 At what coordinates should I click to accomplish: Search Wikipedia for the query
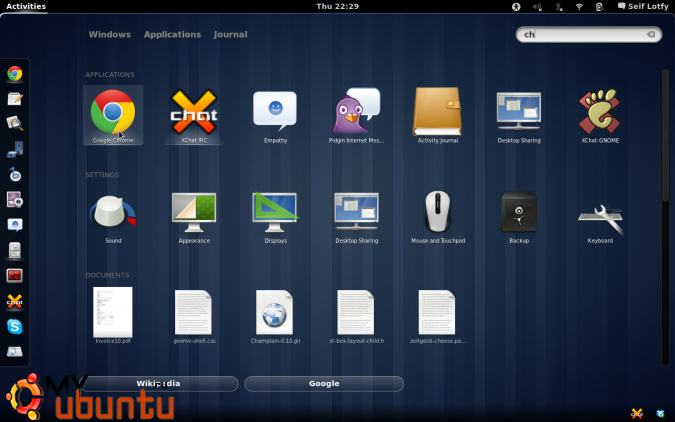[158, 384]
